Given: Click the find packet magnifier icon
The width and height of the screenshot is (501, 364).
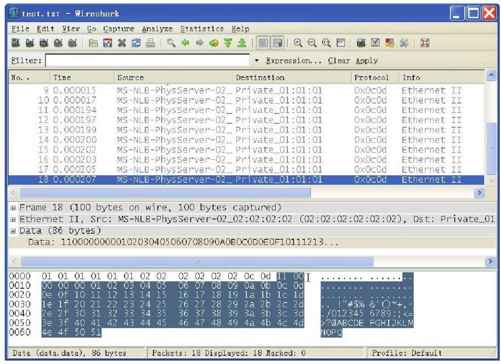Looking at the screenshot, I should [x=171, y=43].
